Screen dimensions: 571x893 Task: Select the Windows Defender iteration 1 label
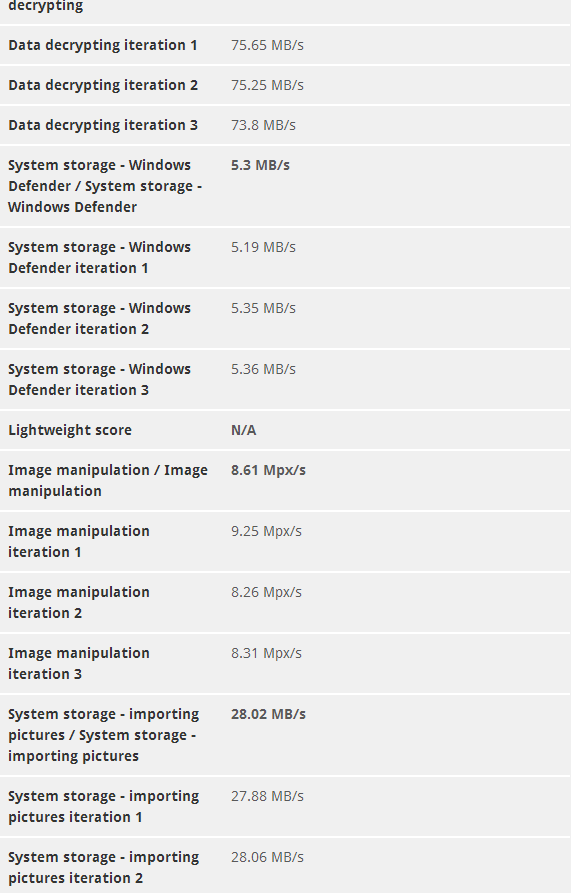99,257
